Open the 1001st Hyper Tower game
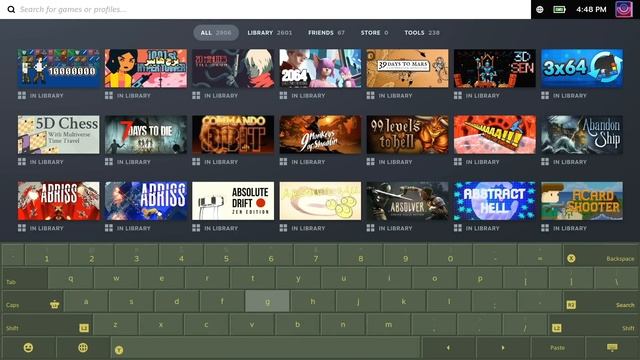Screen dimensions: 640x360 point(146,68)
